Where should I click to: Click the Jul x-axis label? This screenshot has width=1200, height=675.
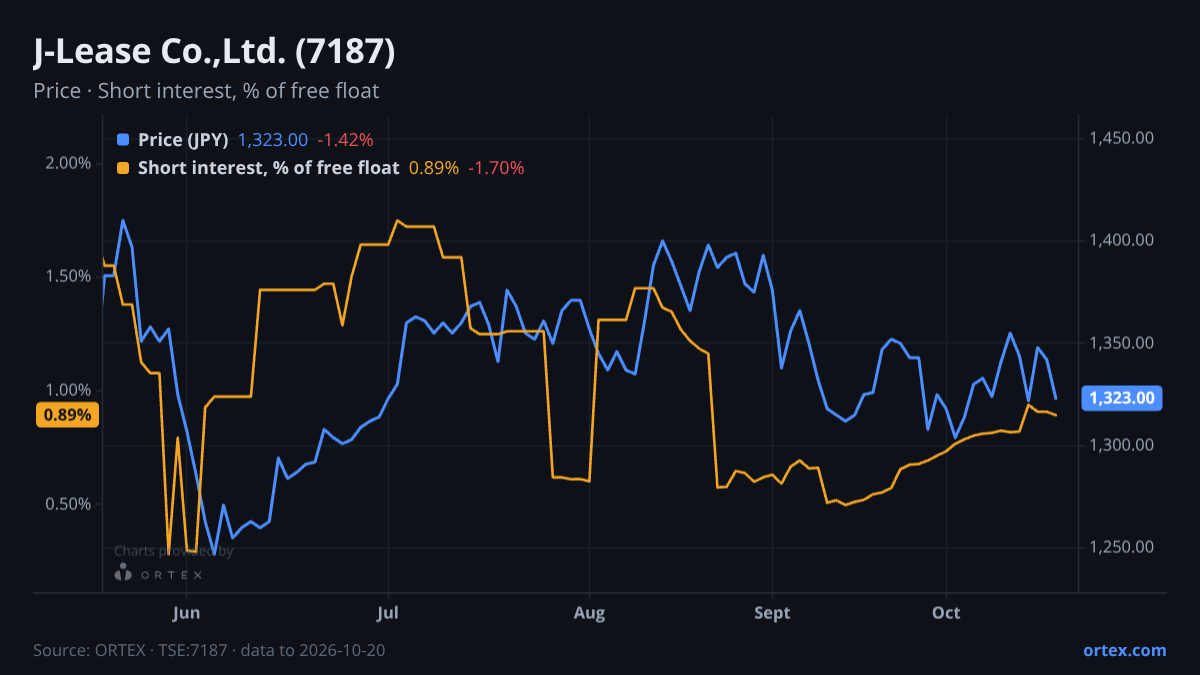pyautogui.click(x=389, y=612)
